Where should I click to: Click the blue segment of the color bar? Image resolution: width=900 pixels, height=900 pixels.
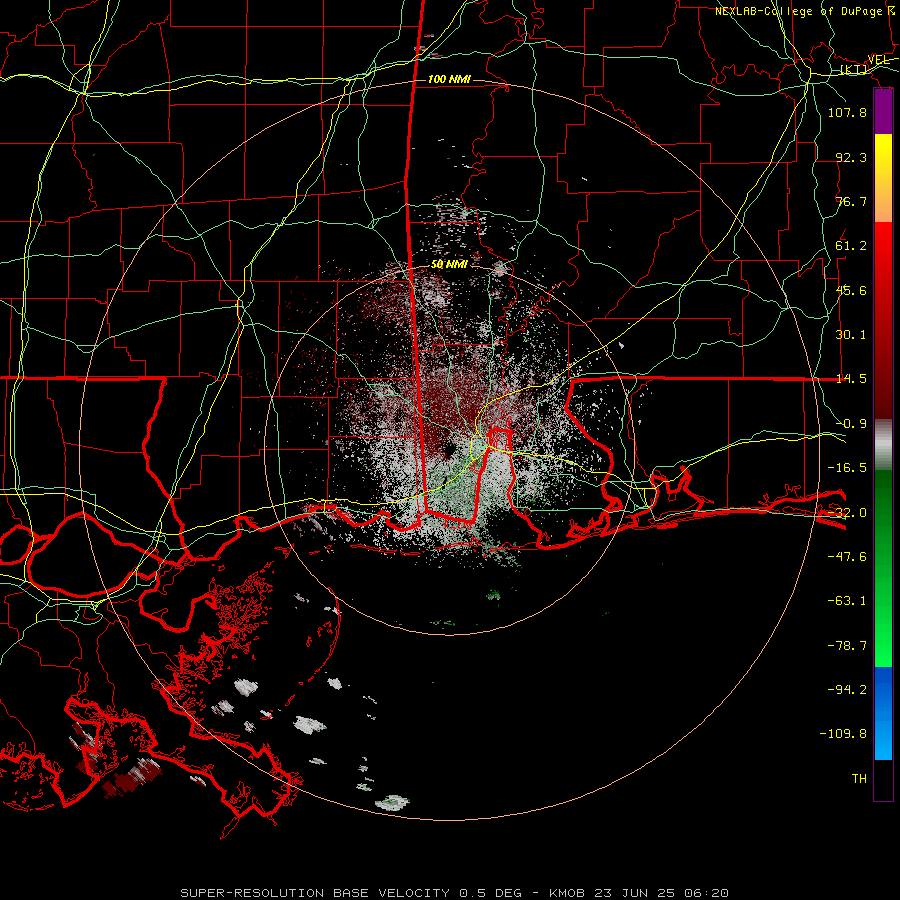883,713
